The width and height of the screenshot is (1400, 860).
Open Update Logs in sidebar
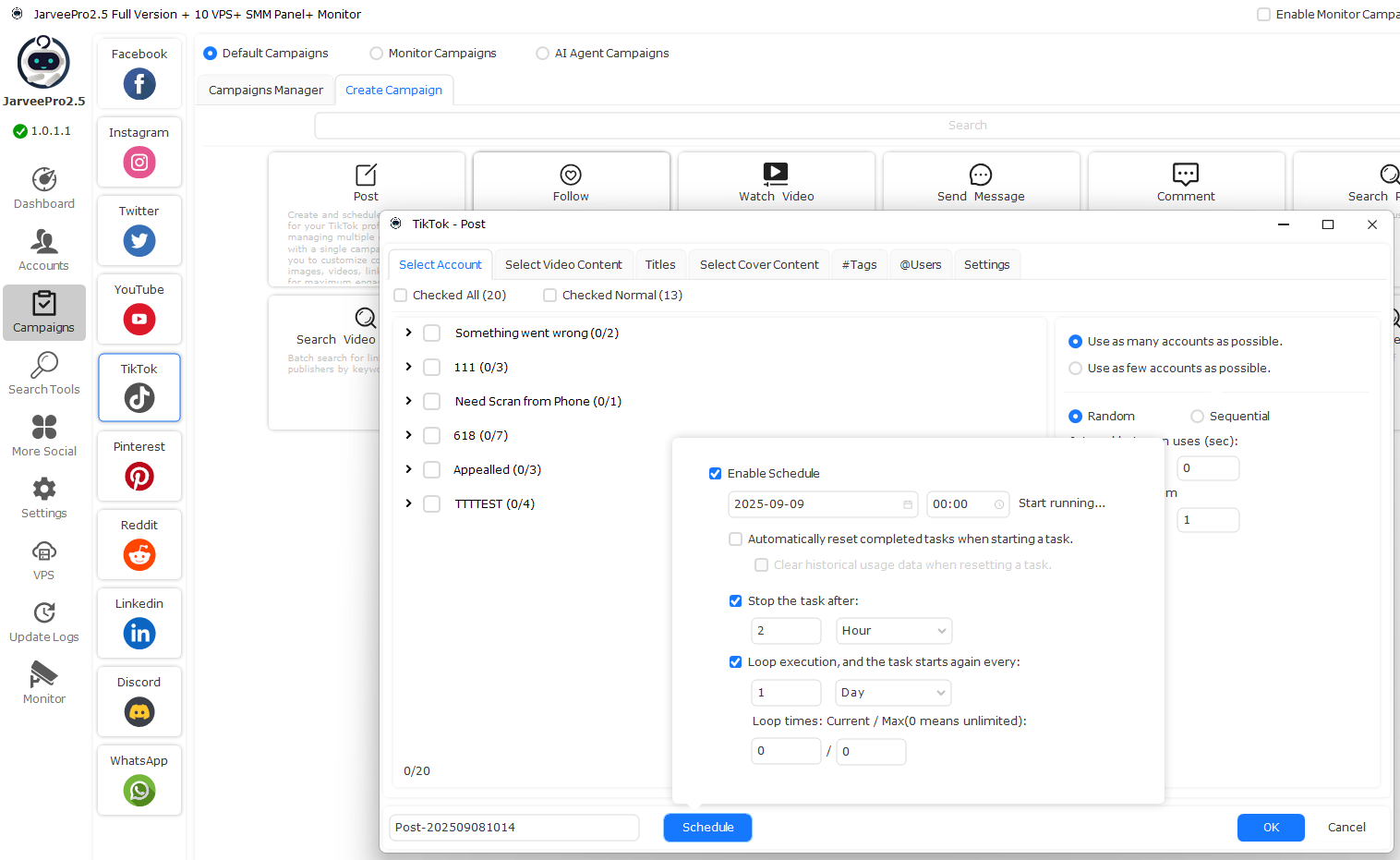pos(44,622)
